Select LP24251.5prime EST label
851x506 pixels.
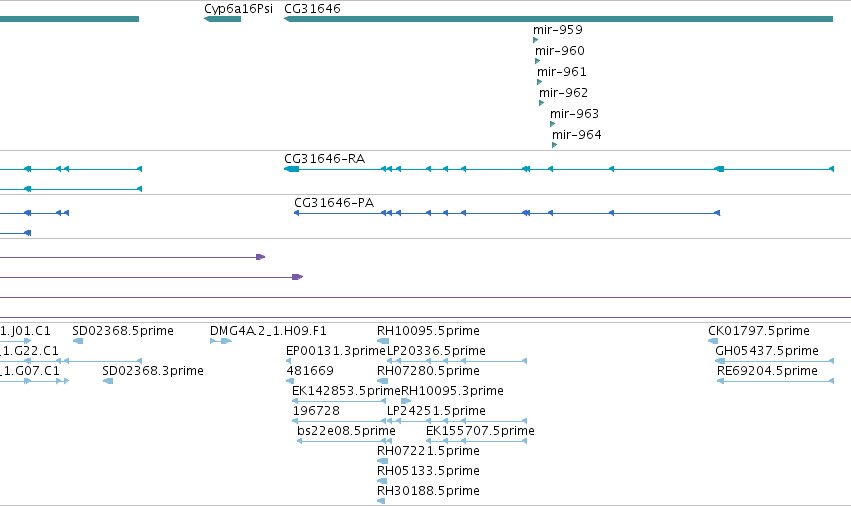(436, 411)
